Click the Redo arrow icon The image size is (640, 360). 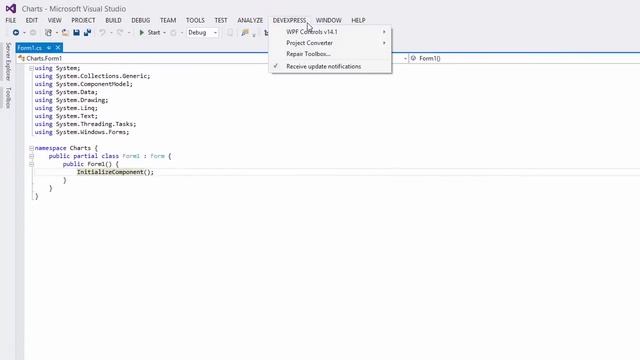[x=120, y=33]
